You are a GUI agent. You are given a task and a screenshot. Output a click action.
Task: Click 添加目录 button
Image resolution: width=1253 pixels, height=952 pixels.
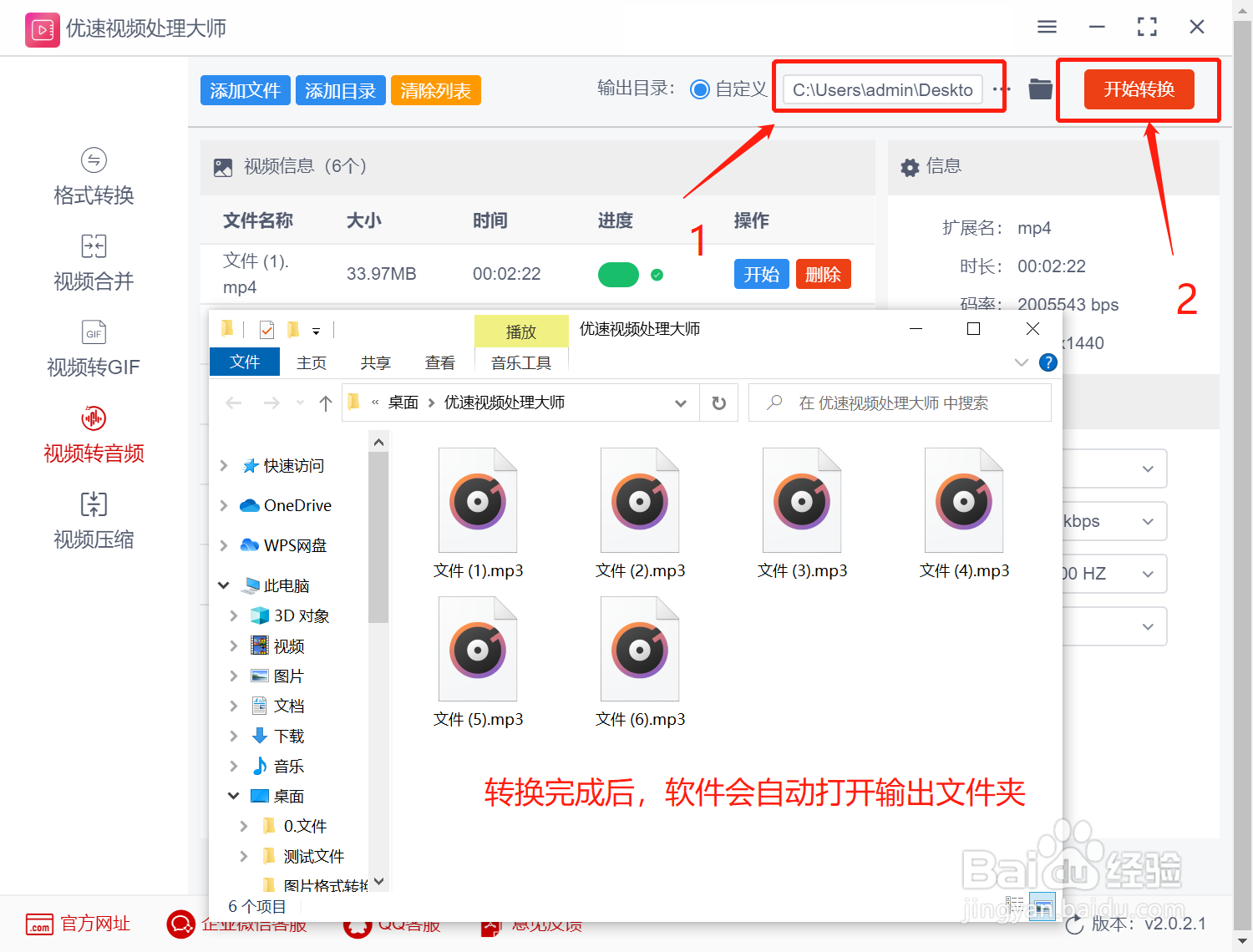341,90
